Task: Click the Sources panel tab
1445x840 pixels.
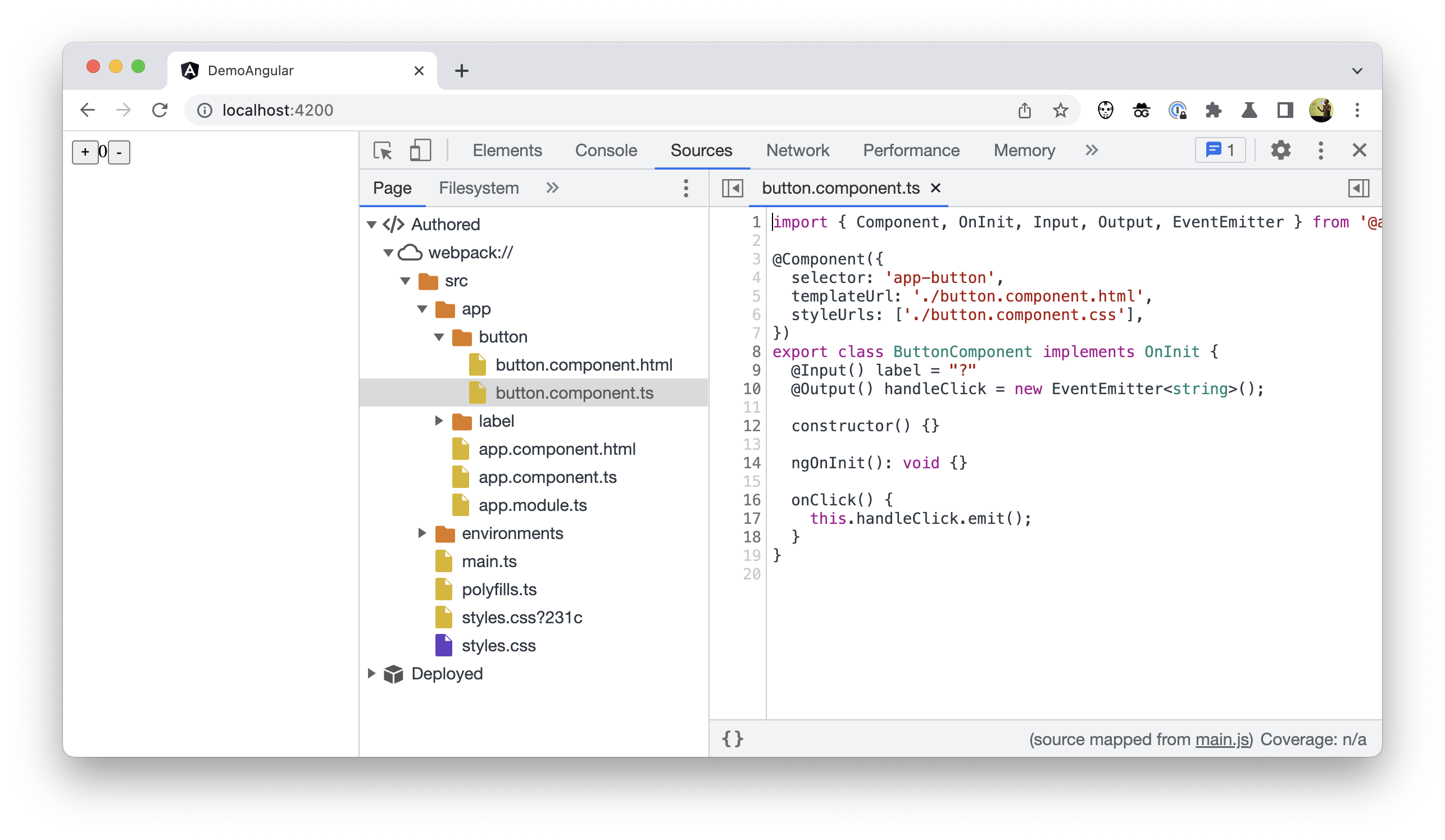Action: (x=700, y=150)
